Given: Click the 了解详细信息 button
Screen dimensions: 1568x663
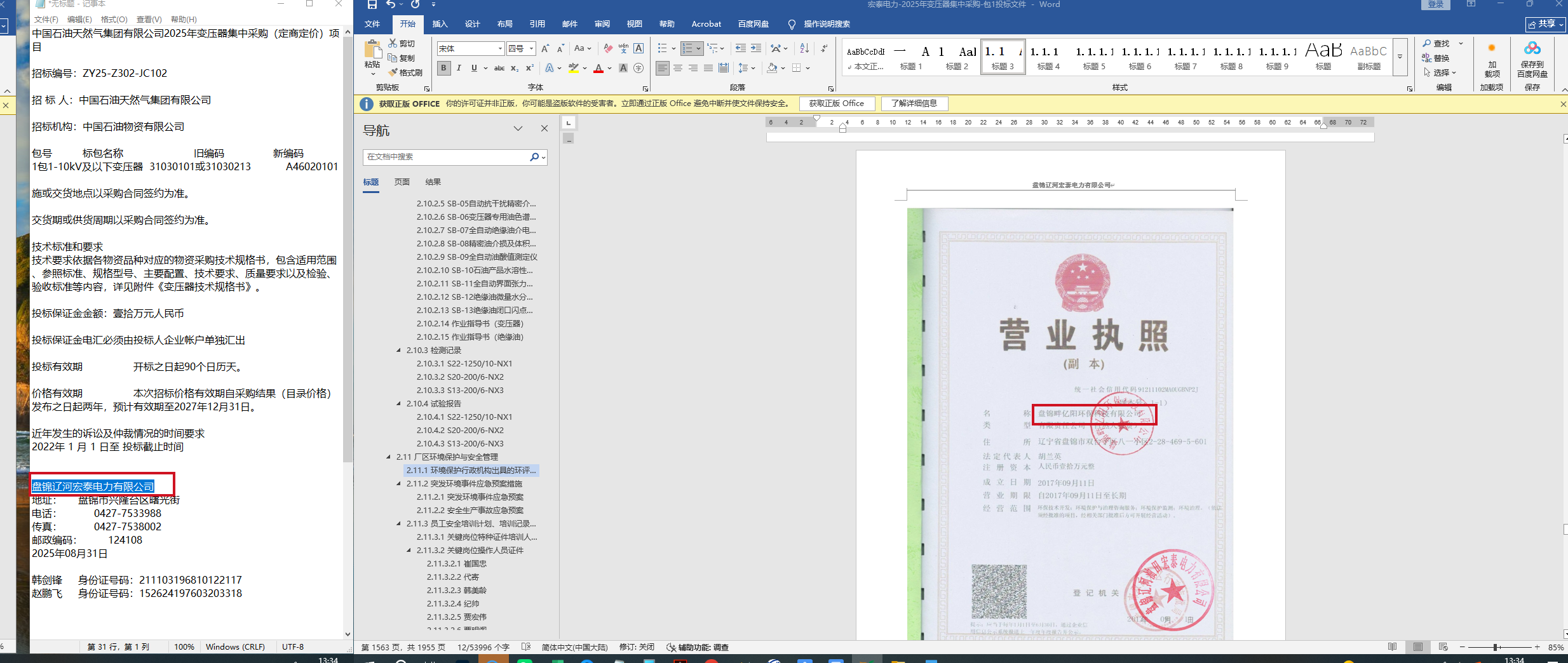Looking at the screenshot, I should point(914,104).
